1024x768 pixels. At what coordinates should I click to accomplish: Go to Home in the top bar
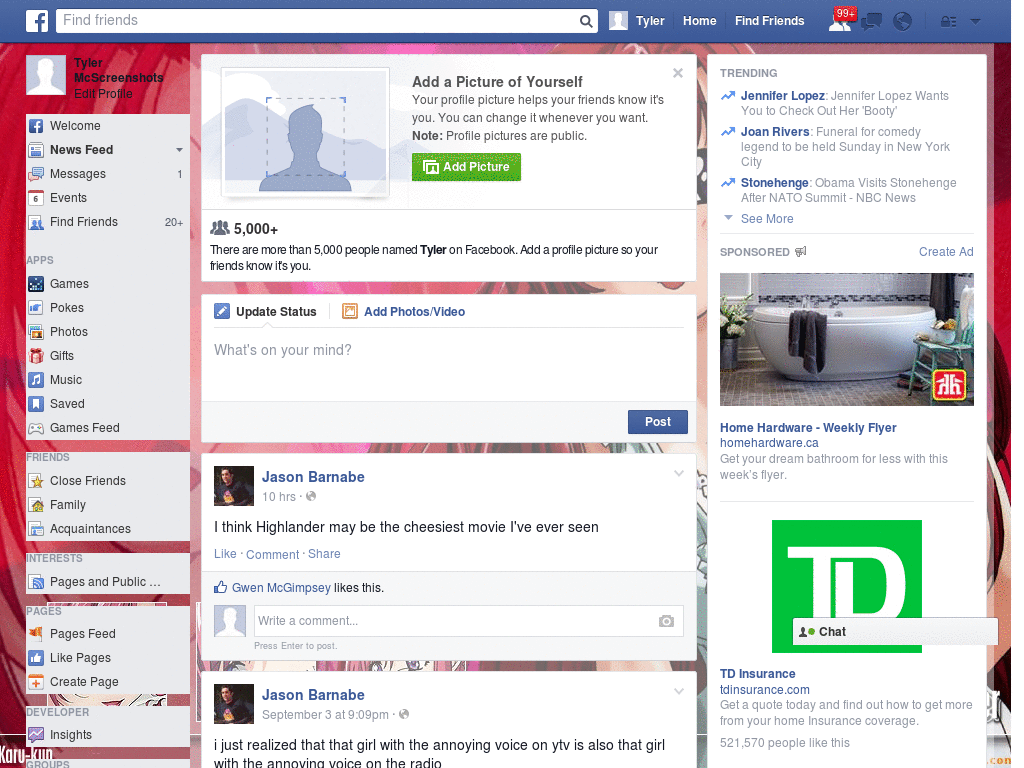point(699,21)
